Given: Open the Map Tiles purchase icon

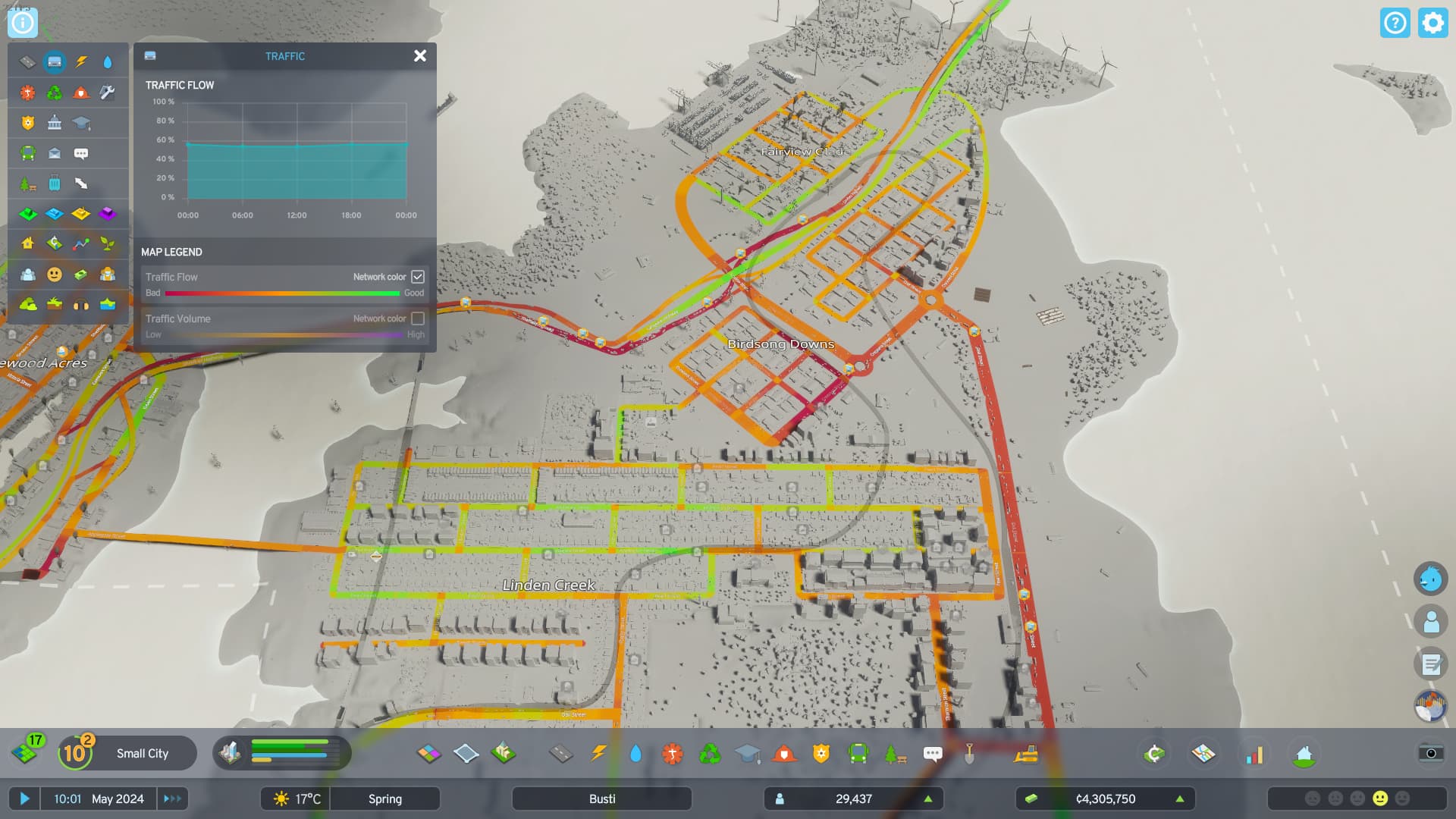Looking at the screenshot, I should coord(1203,754).
